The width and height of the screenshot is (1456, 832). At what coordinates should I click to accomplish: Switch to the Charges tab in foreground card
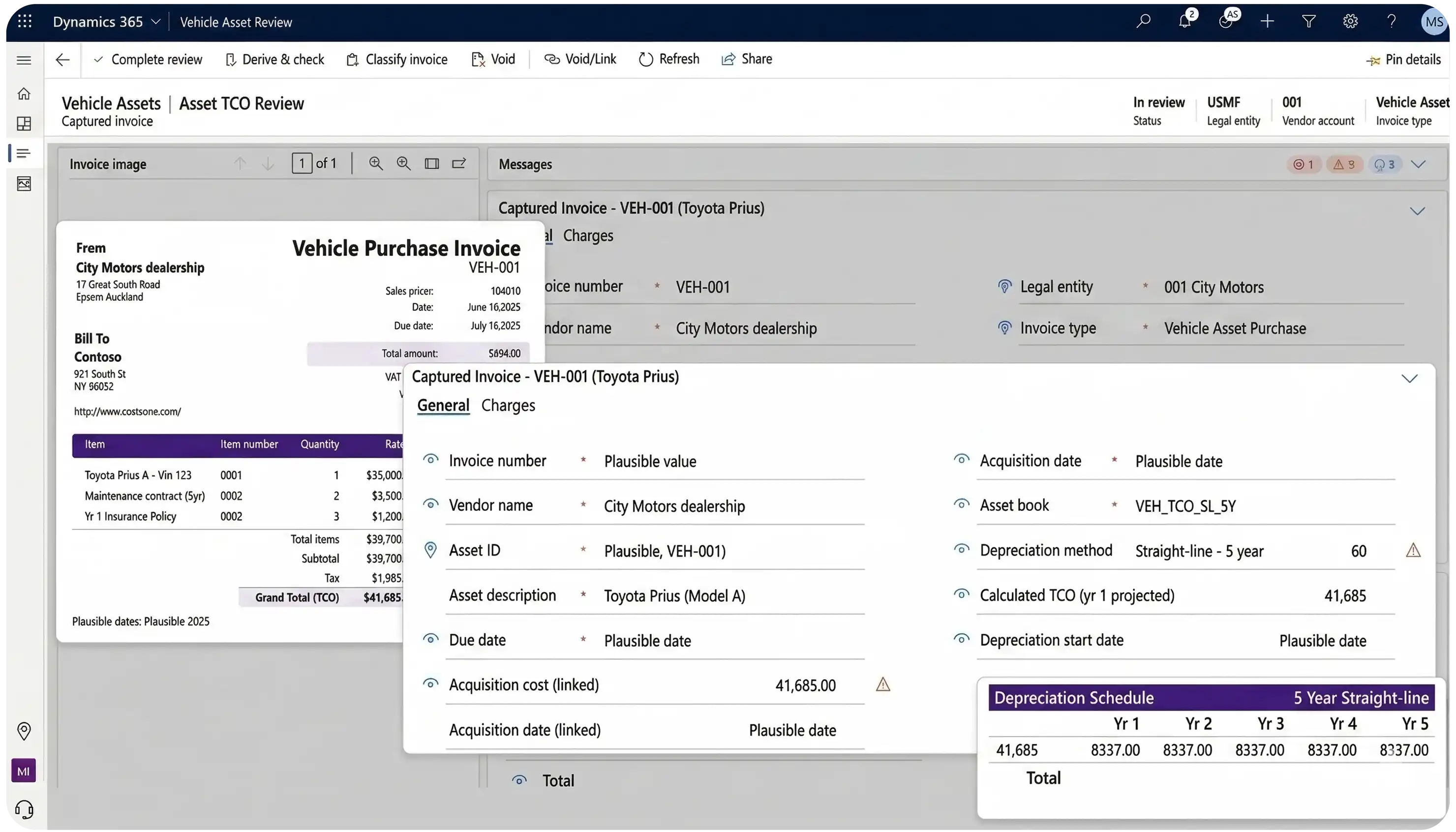point(508,405)
